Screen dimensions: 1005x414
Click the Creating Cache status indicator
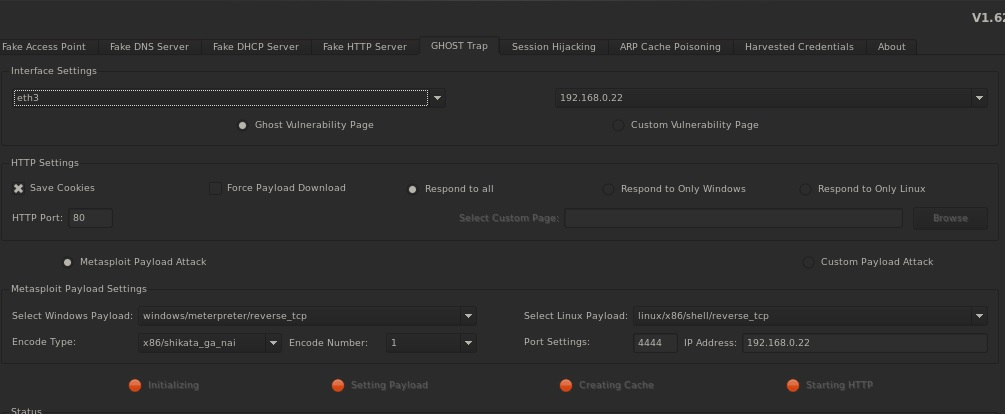(x=566, y=385)
